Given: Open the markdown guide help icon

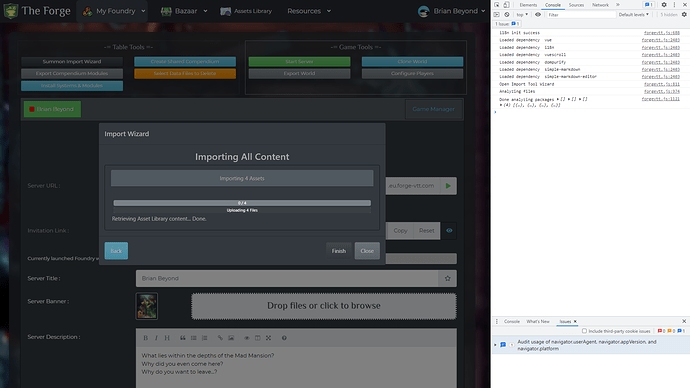Looking at the screenshot, I should [x=284, y=338].
